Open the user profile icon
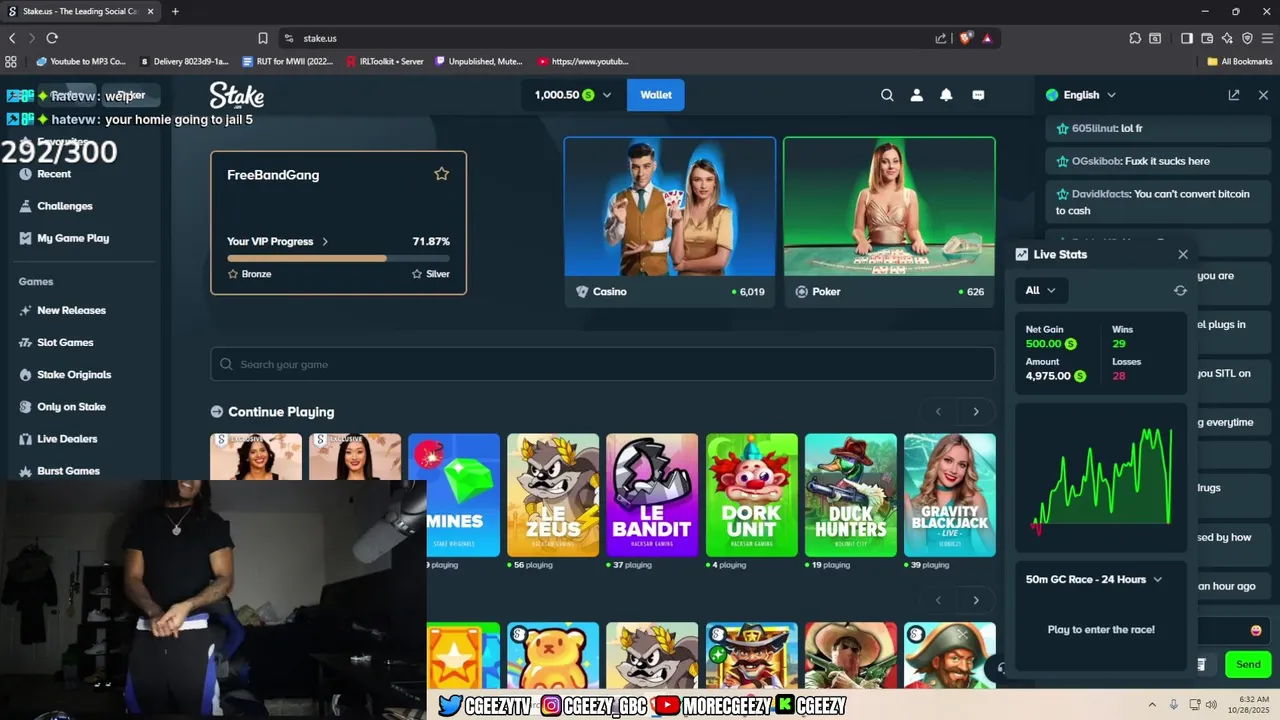Image resolution: width=1280 pixels, height=720 pixels. pyautogui.click(x=916, y=95)
